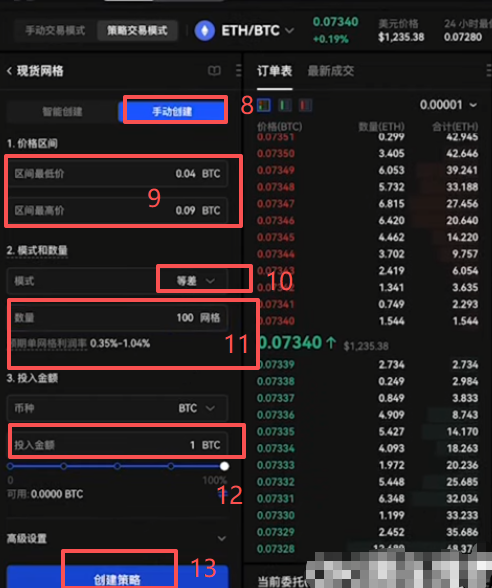Open the grid tutorial book icon
492x588 pixels.
coord(214,70)
